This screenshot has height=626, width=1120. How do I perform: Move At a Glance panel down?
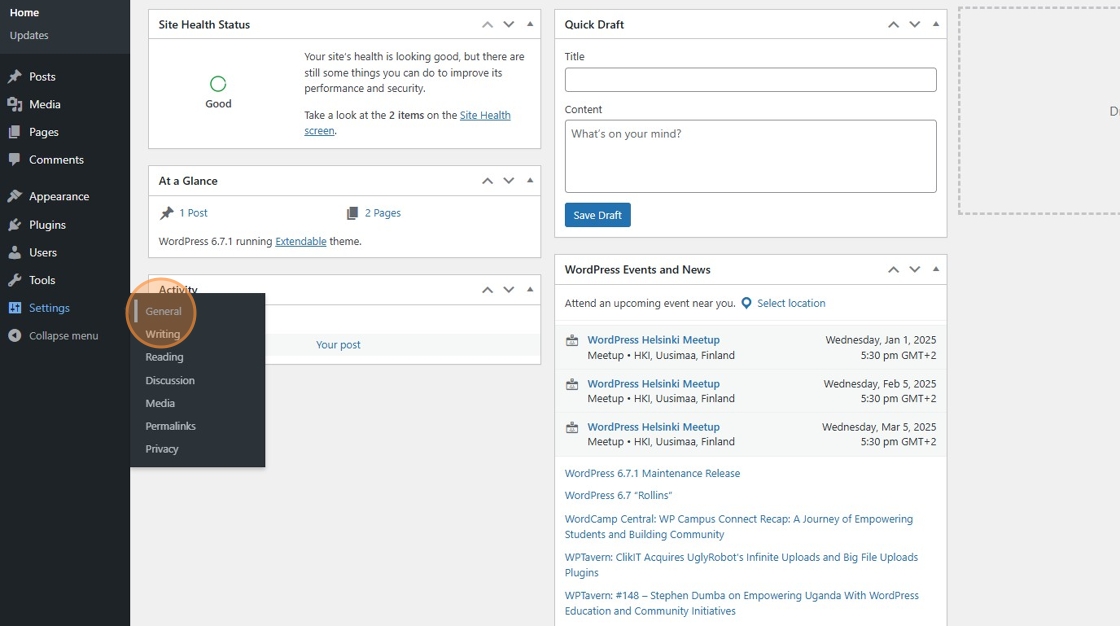(x=509, y=181)
